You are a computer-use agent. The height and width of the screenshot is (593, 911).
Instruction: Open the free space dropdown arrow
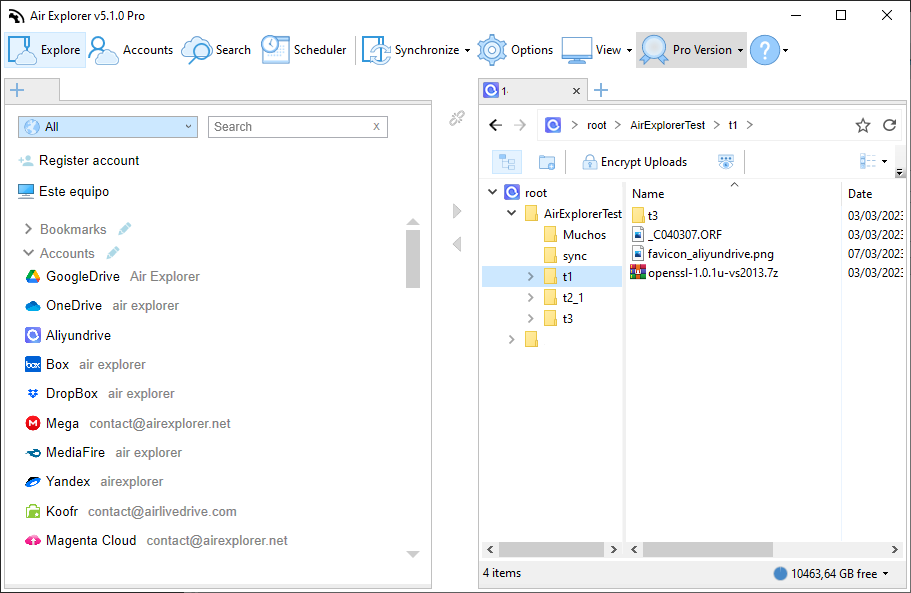point(885,574)
